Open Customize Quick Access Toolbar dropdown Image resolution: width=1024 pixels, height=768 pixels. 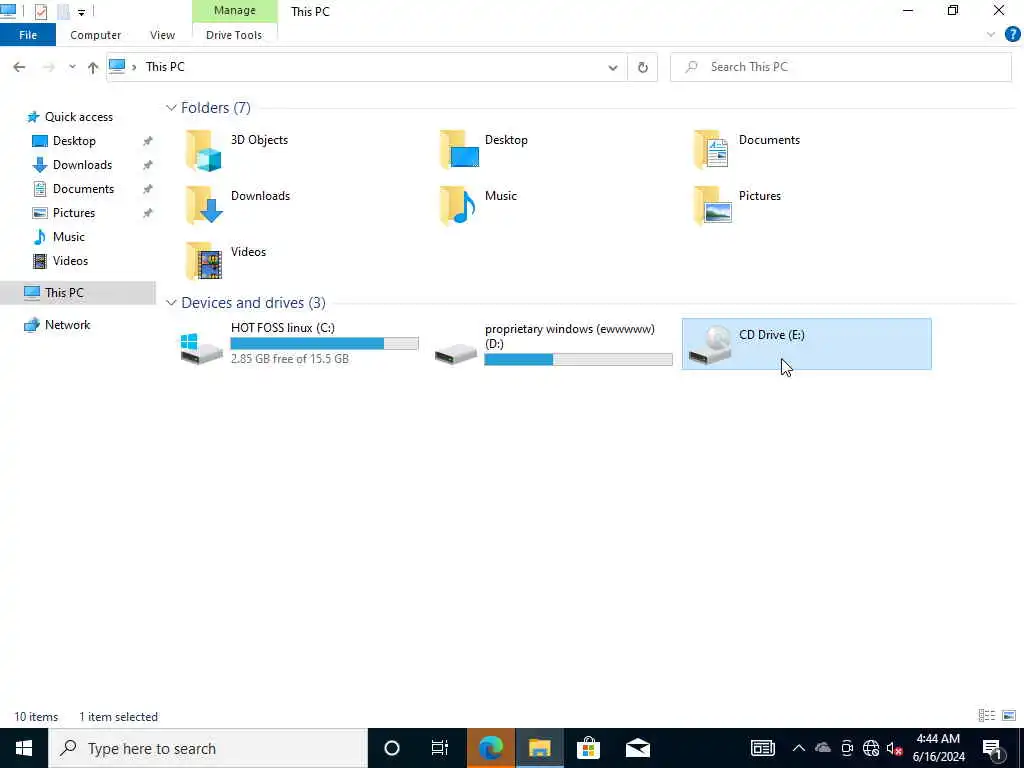(81, 12)
